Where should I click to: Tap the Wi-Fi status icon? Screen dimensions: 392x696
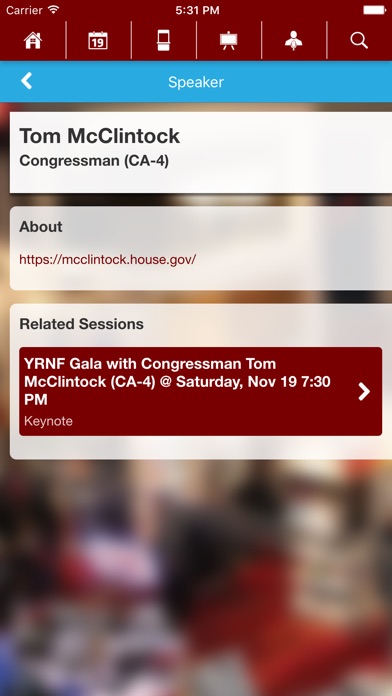[54, 10]
